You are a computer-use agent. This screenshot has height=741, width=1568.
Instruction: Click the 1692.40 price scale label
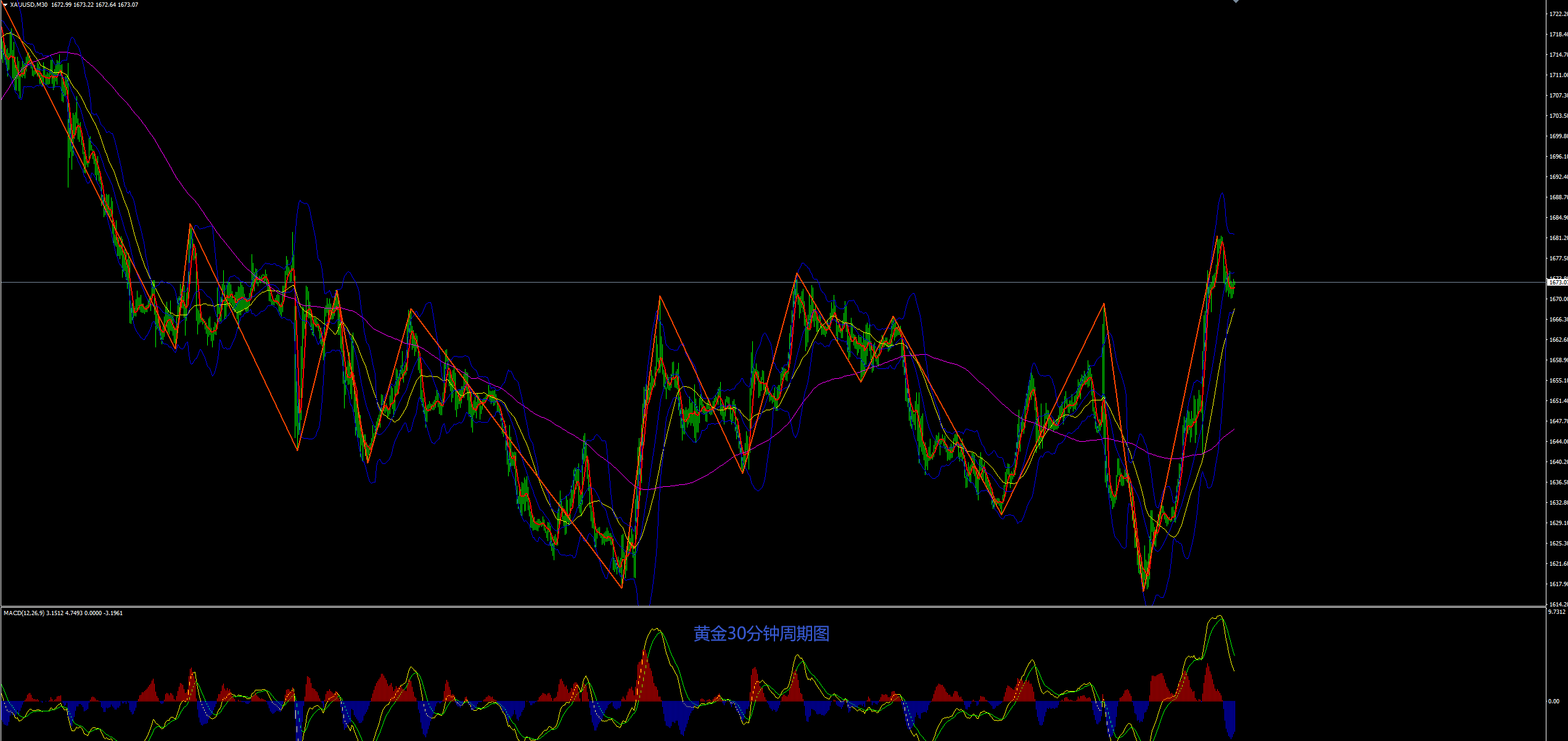1558,177
